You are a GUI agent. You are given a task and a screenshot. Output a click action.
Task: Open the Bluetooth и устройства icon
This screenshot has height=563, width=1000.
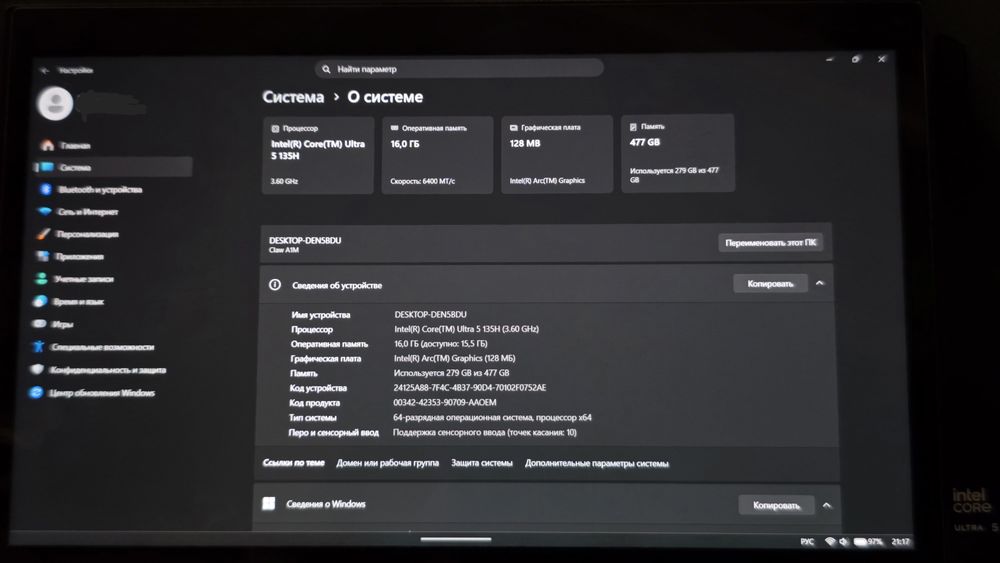[x=45, y=189]
